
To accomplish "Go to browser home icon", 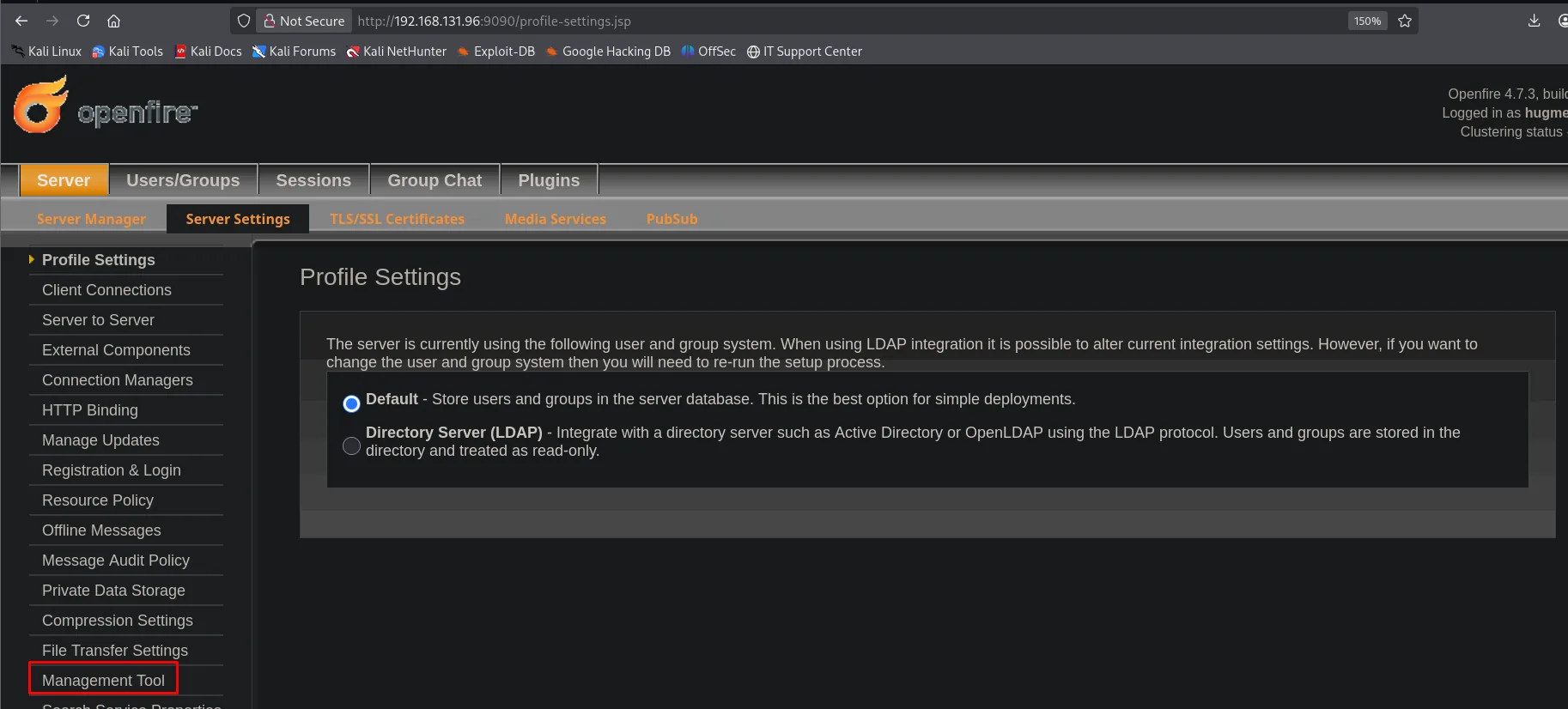I will 113,21.
